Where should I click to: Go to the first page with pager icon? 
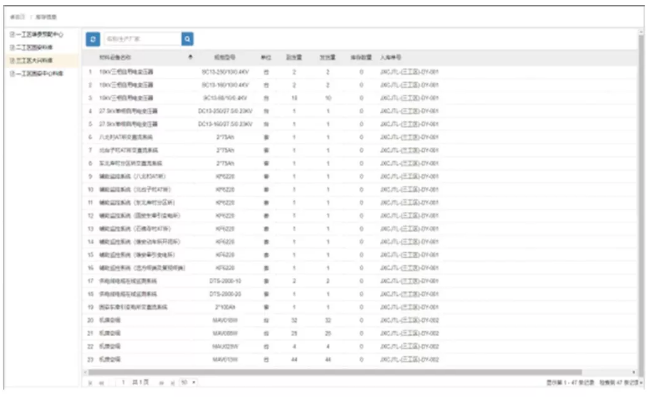90,383
